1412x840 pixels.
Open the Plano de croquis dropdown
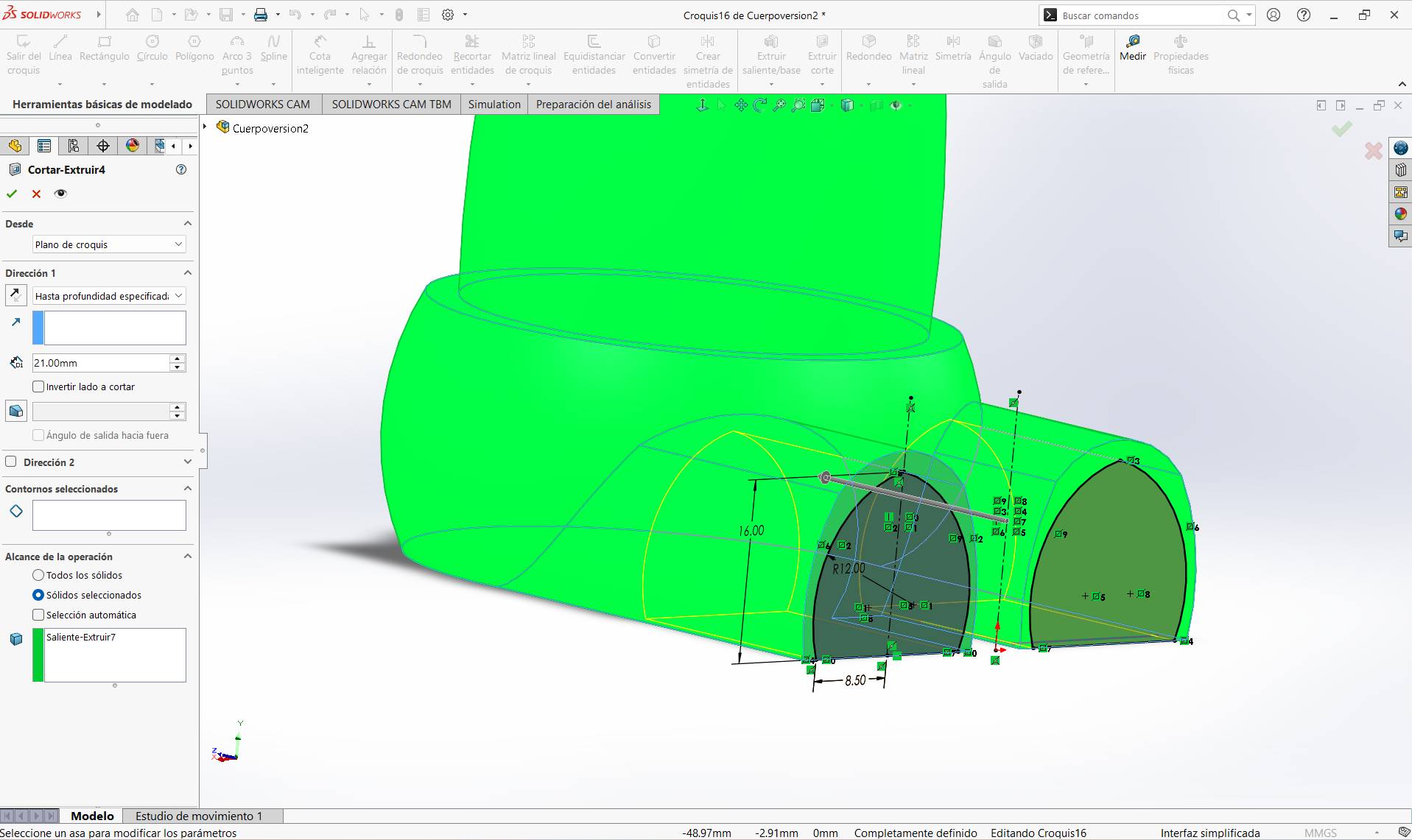[x=109, y=244]
